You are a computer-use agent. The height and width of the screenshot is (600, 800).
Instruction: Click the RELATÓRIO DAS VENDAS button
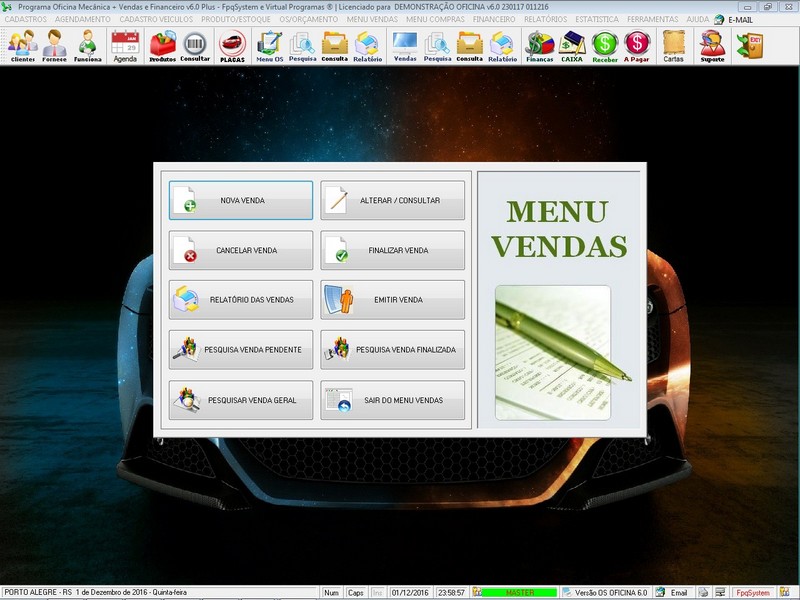point(241,300)
